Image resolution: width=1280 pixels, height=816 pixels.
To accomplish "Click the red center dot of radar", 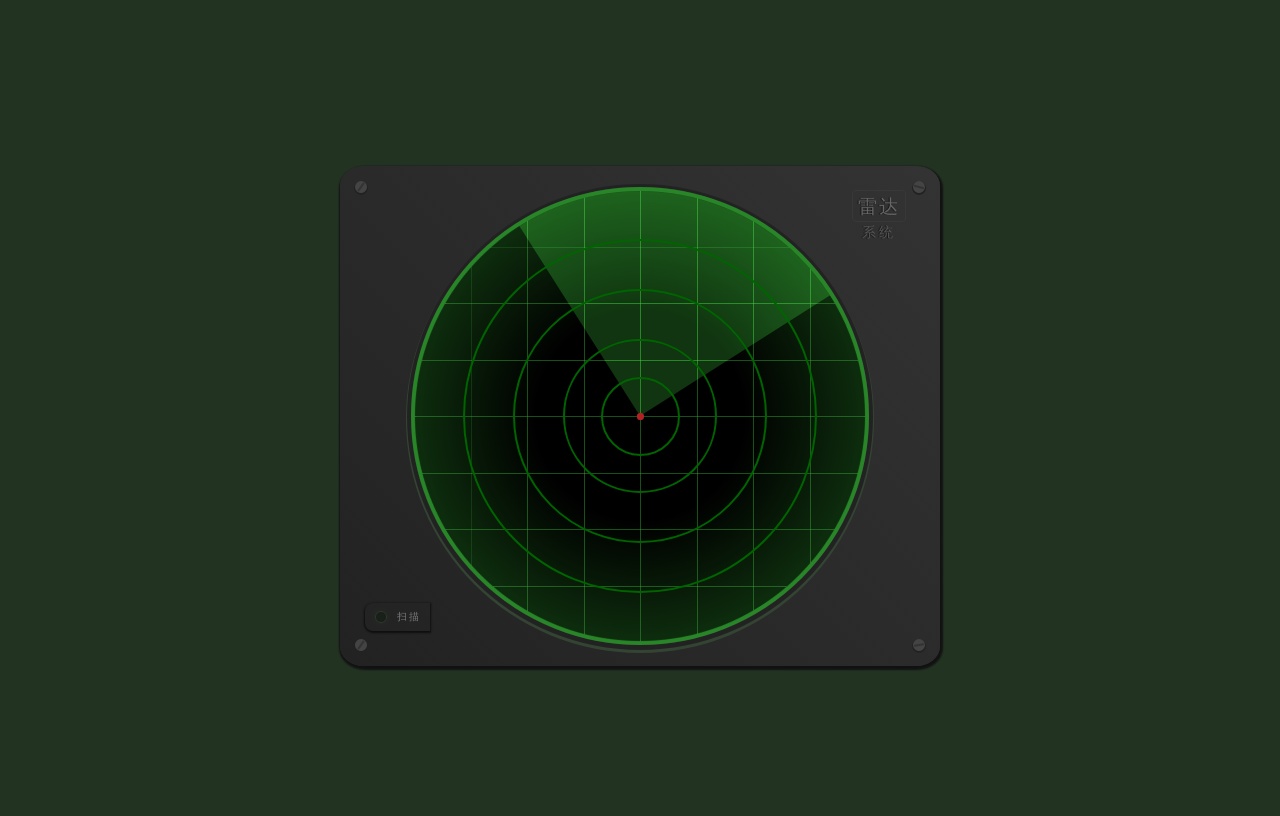I will 640,416.
